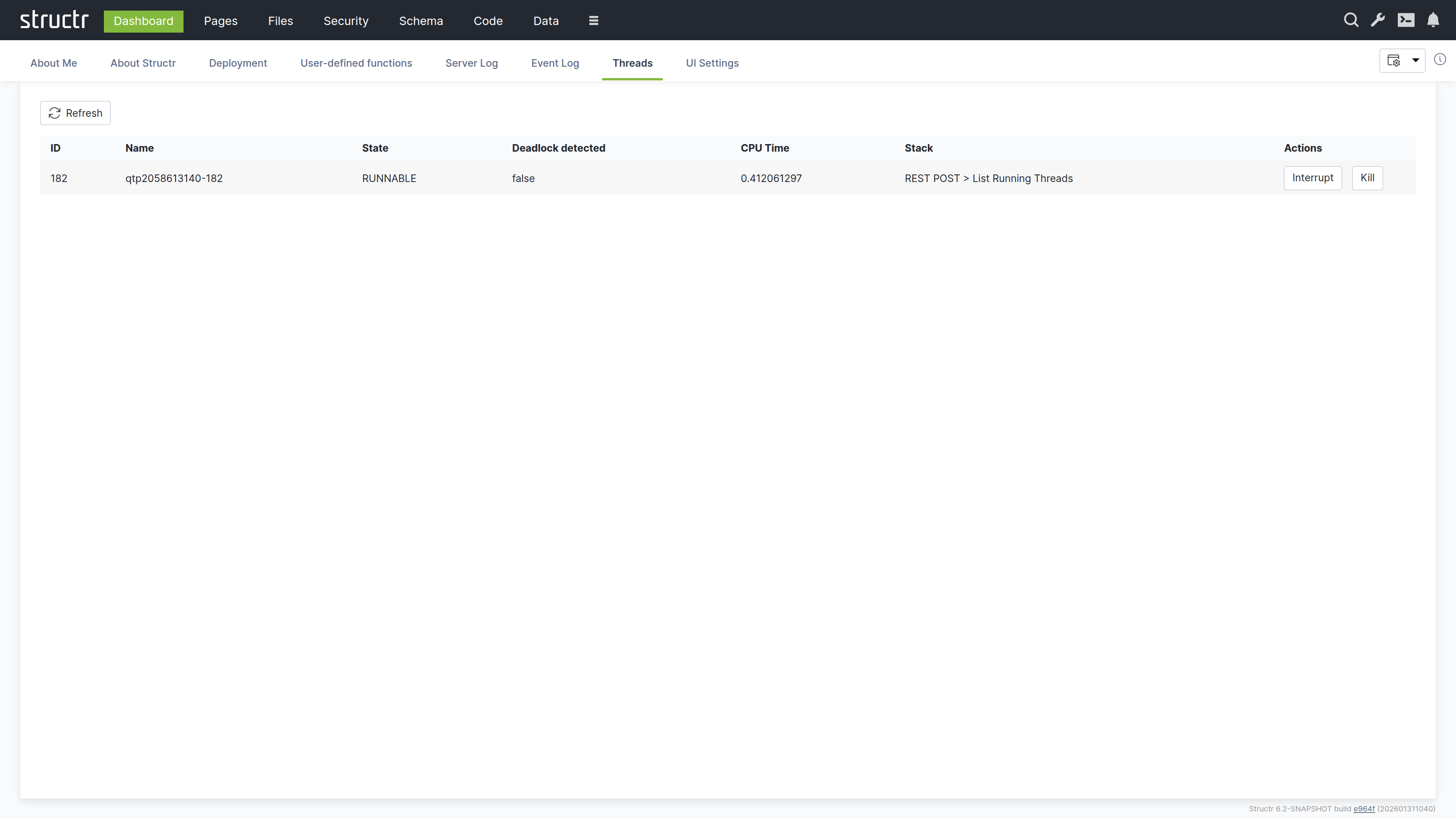Open the admin console terminal icon
The width and height of the screenshot is (1456, 819).
point(1406,20)
